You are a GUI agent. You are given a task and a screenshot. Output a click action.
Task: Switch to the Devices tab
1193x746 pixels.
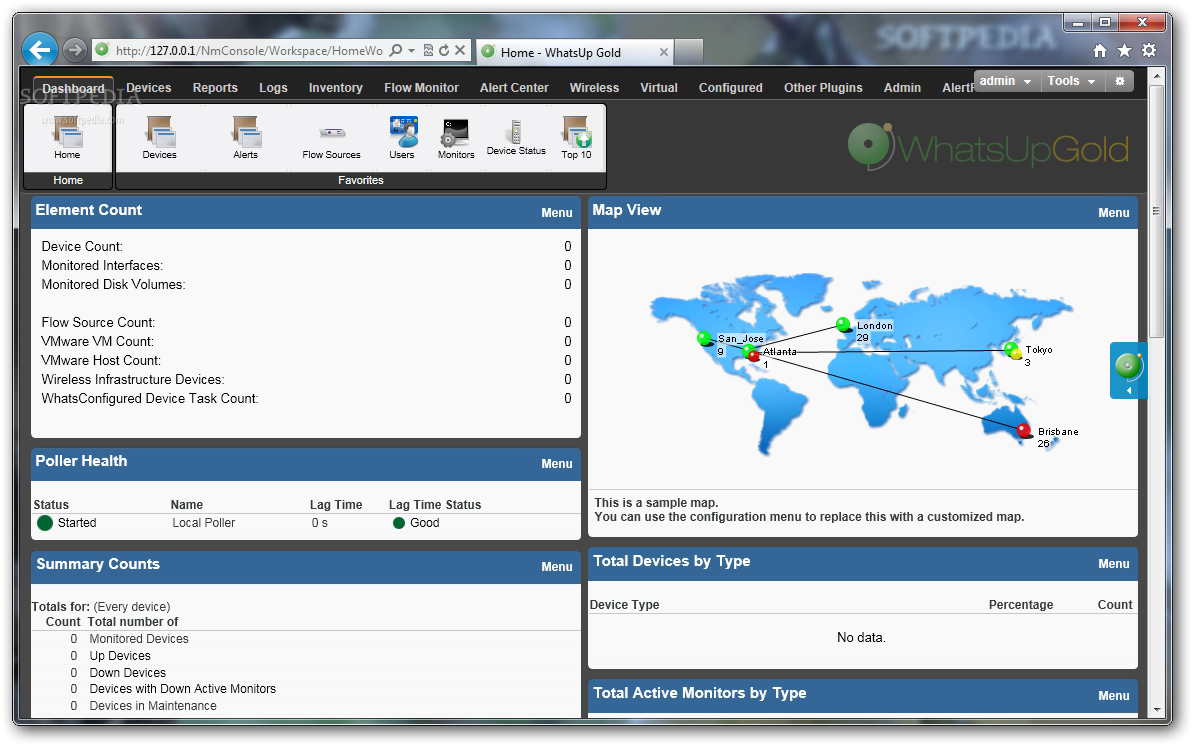click(x=148, y=88)
